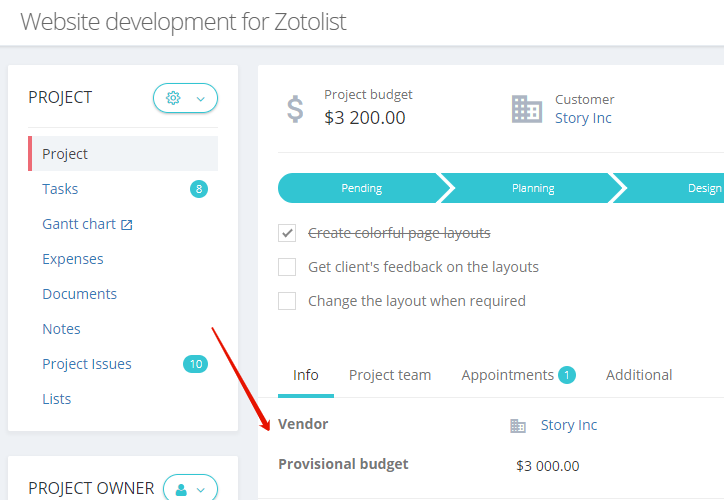Expand the Project Owner dropdown chevron
724x500 pixels.
[x=201, y=490]
